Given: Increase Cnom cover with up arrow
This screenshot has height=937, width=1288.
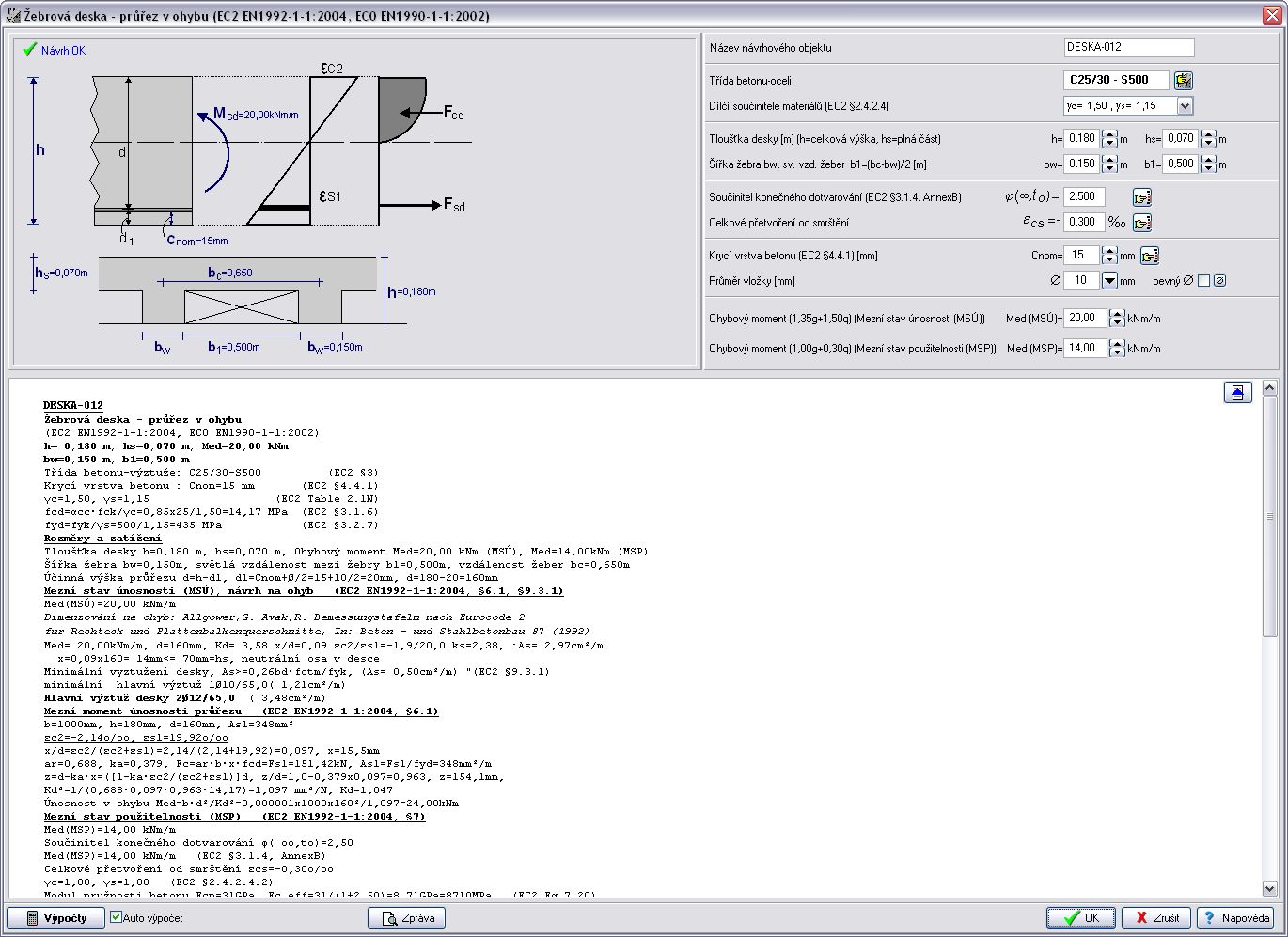Looking at the screenshot, I should point(1109,250).
